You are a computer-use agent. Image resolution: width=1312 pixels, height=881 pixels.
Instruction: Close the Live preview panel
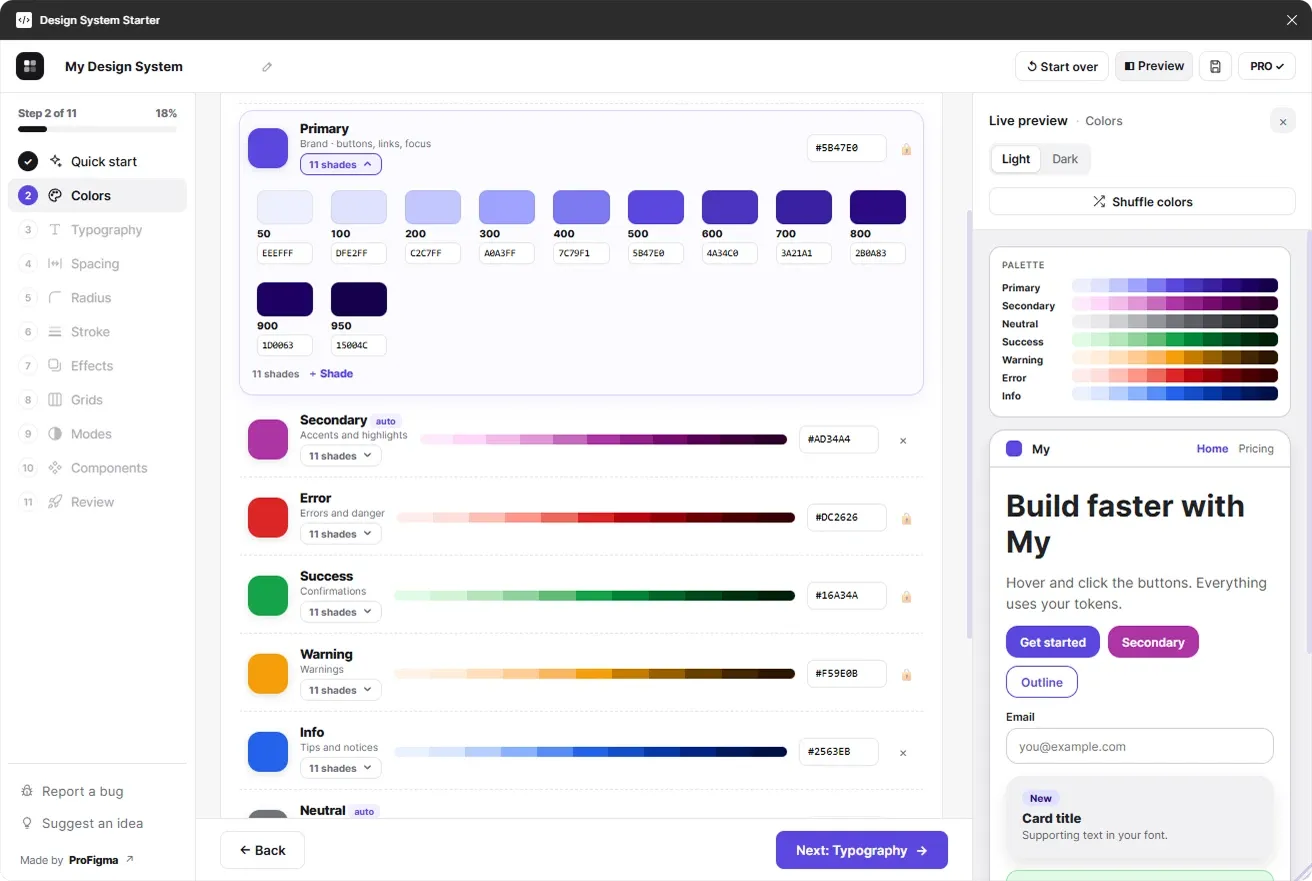1283,121
